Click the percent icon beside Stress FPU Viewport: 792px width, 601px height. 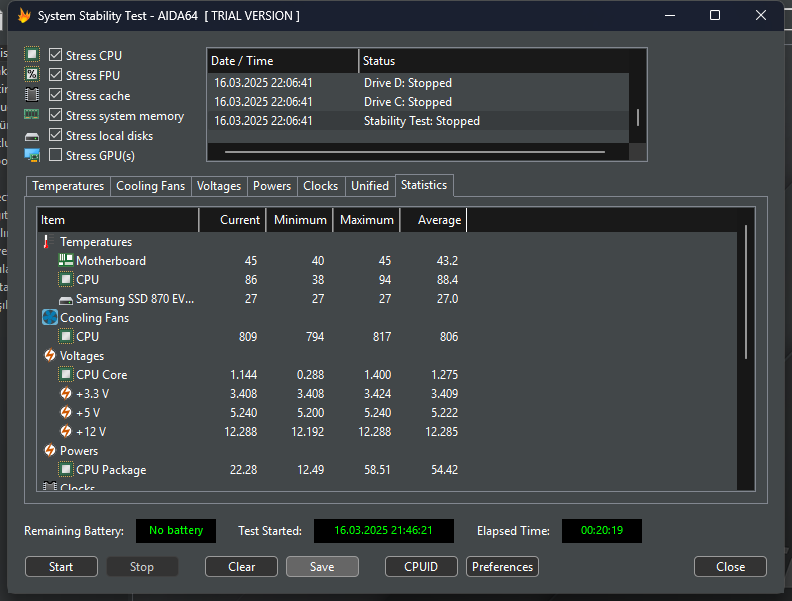click(x=32, y=75)
